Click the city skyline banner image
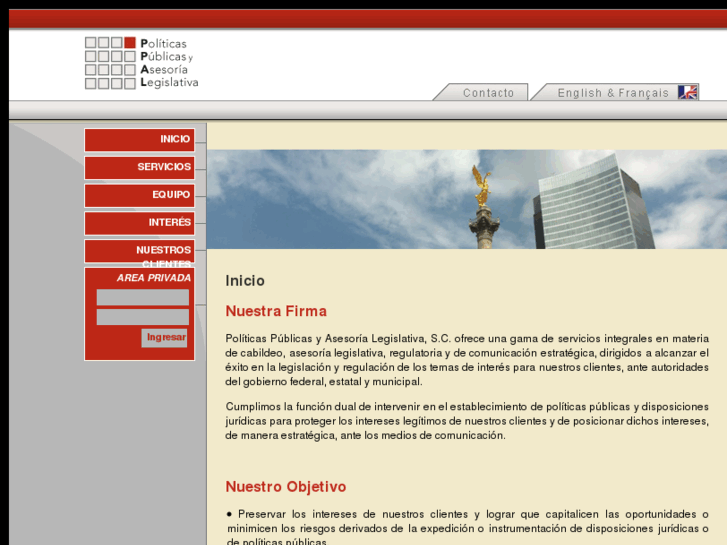This screenshot has width=727, height=545. 467,199
